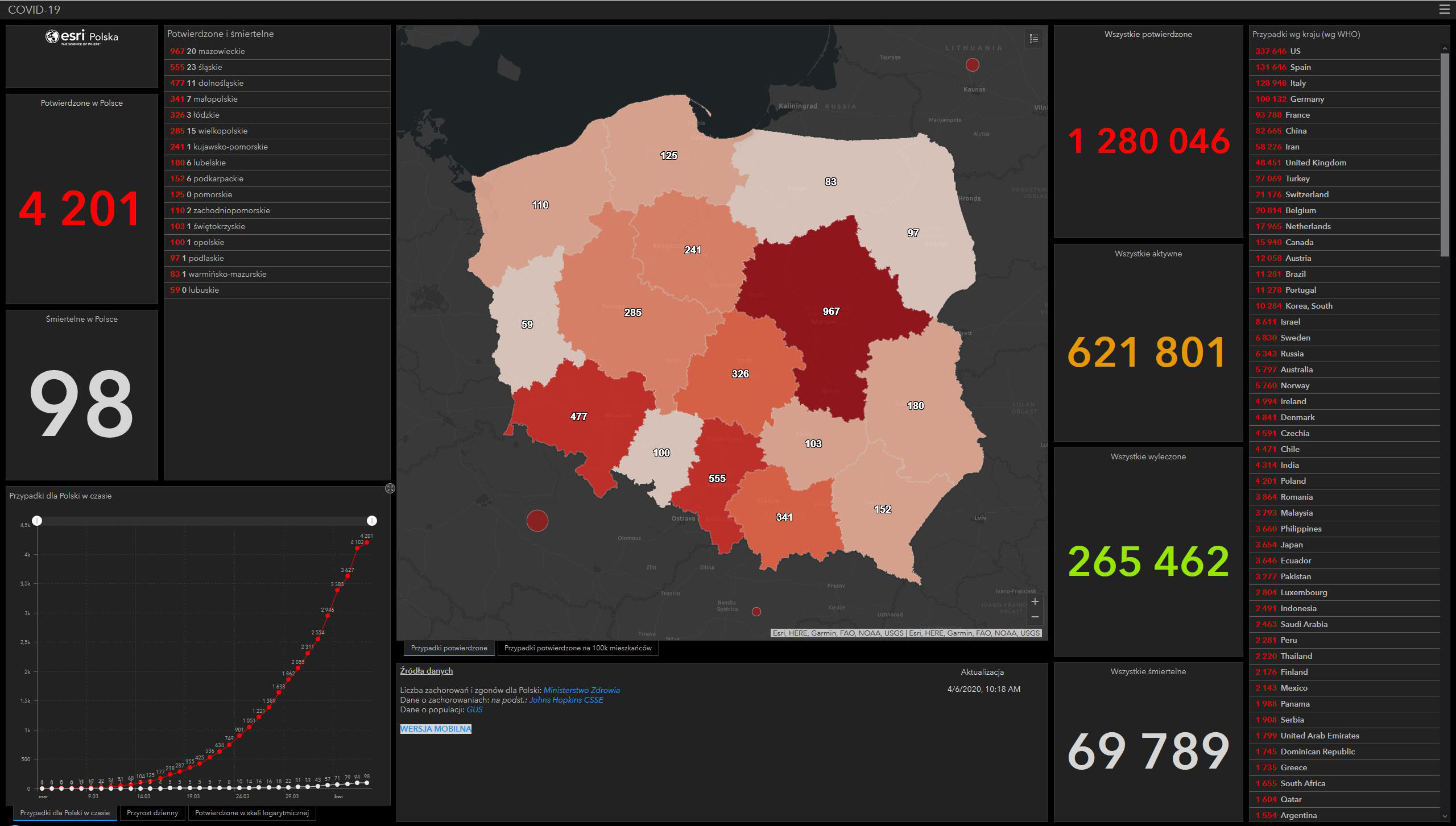The width and height of the screenshot is (1456, 826).
Task: Select Przypadki potwierdzone na 100k mieszkańców tab
Action: (578, 648)
